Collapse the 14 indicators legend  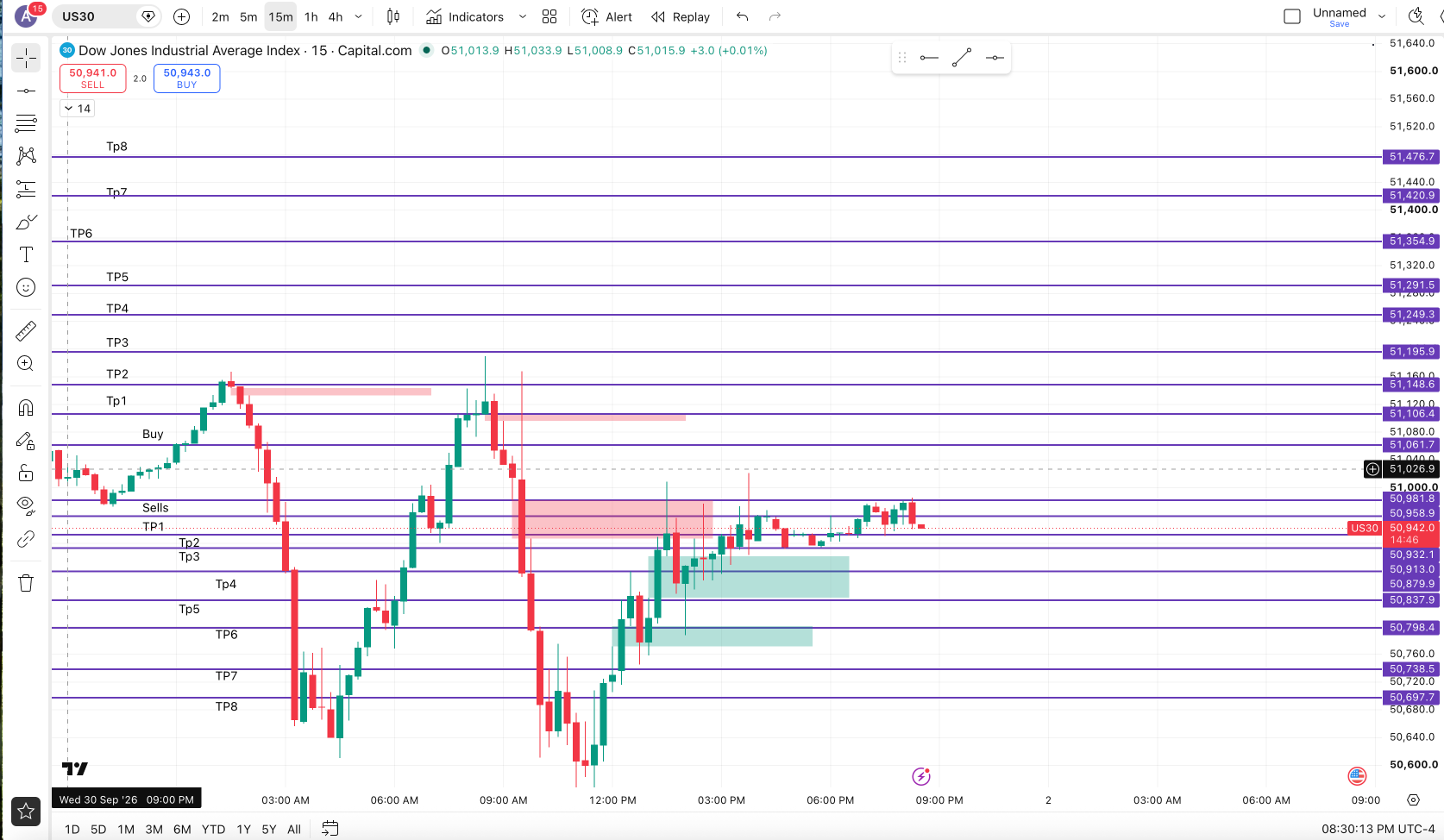click(x=77, y=109)
